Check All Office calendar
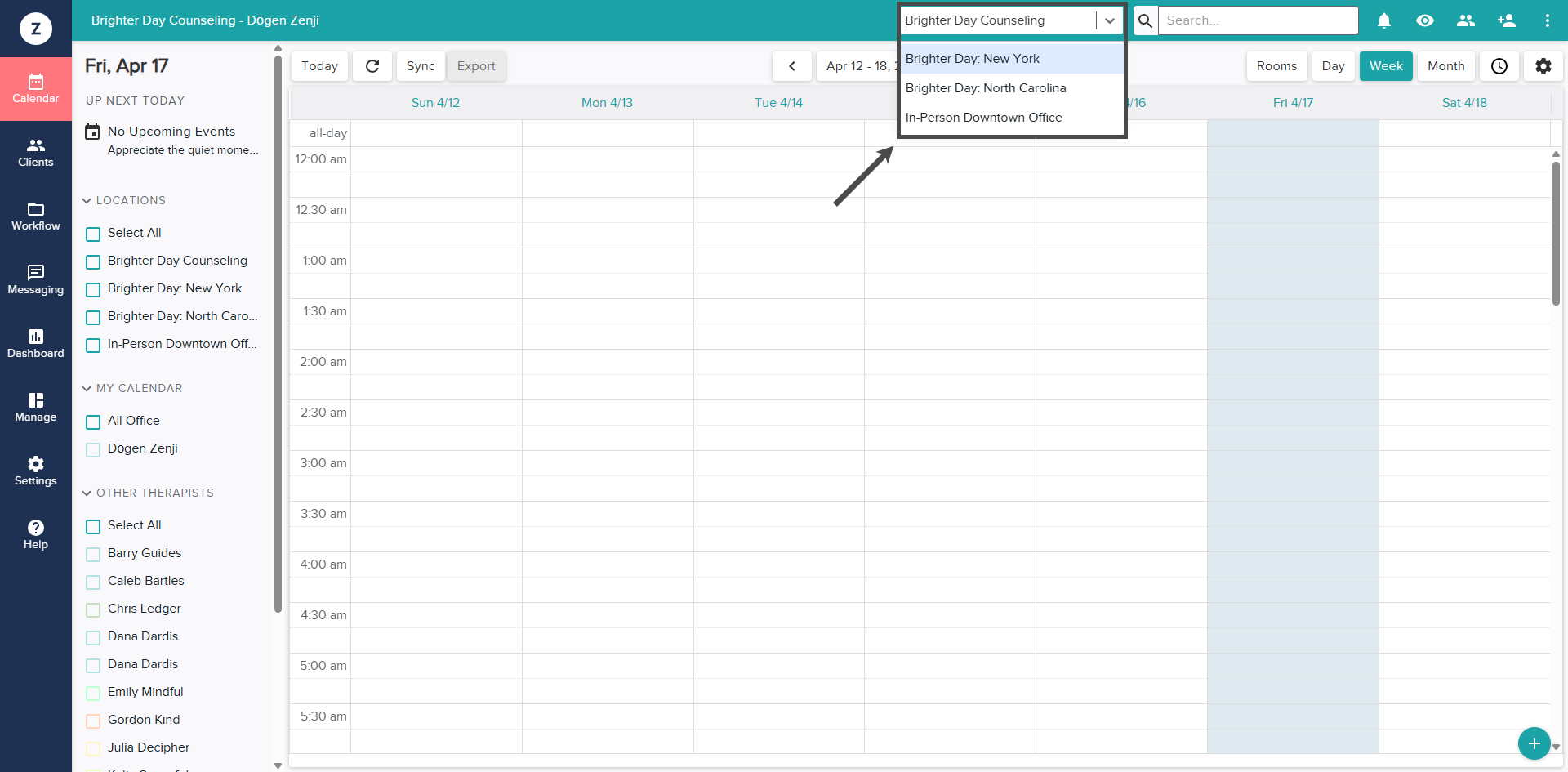Viewport: 1568px width, 772px height. click(93, 422)
